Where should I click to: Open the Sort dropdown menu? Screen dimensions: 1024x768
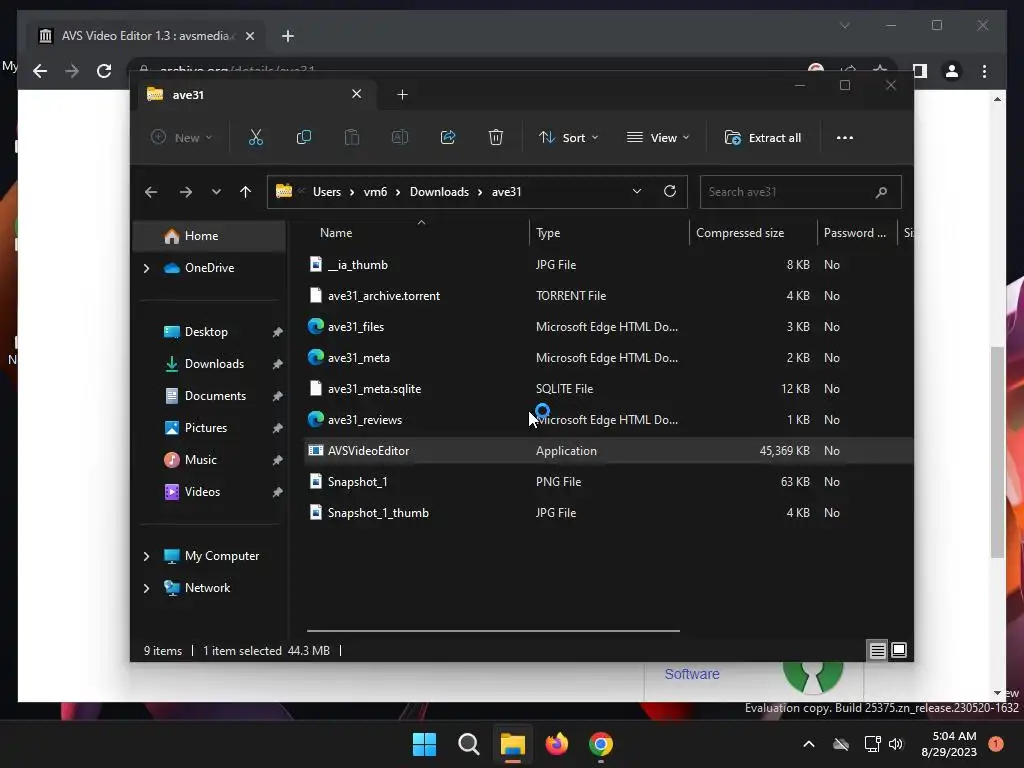coord(568,137)
